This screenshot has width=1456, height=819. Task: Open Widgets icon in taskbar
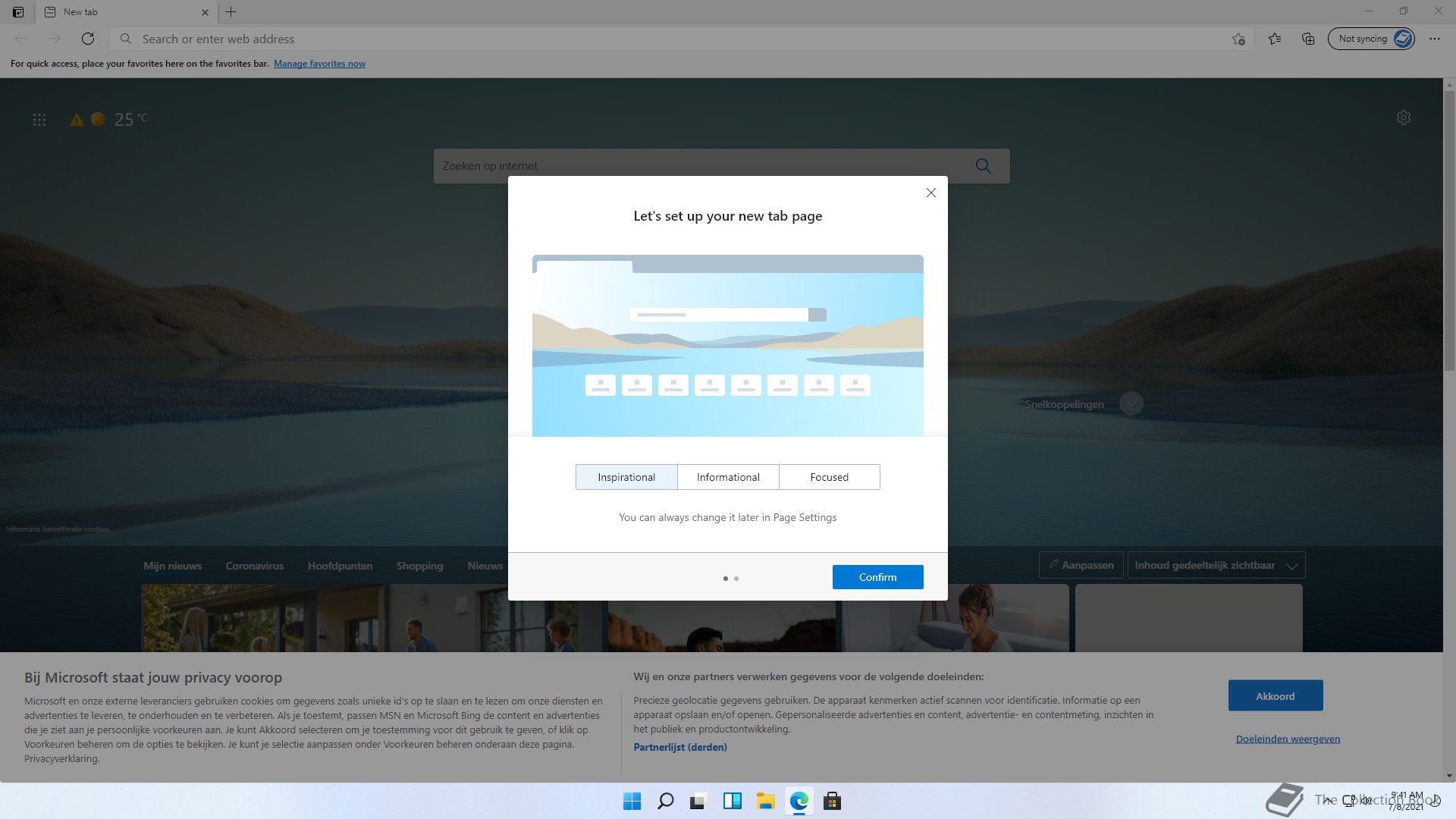point(732,801)
